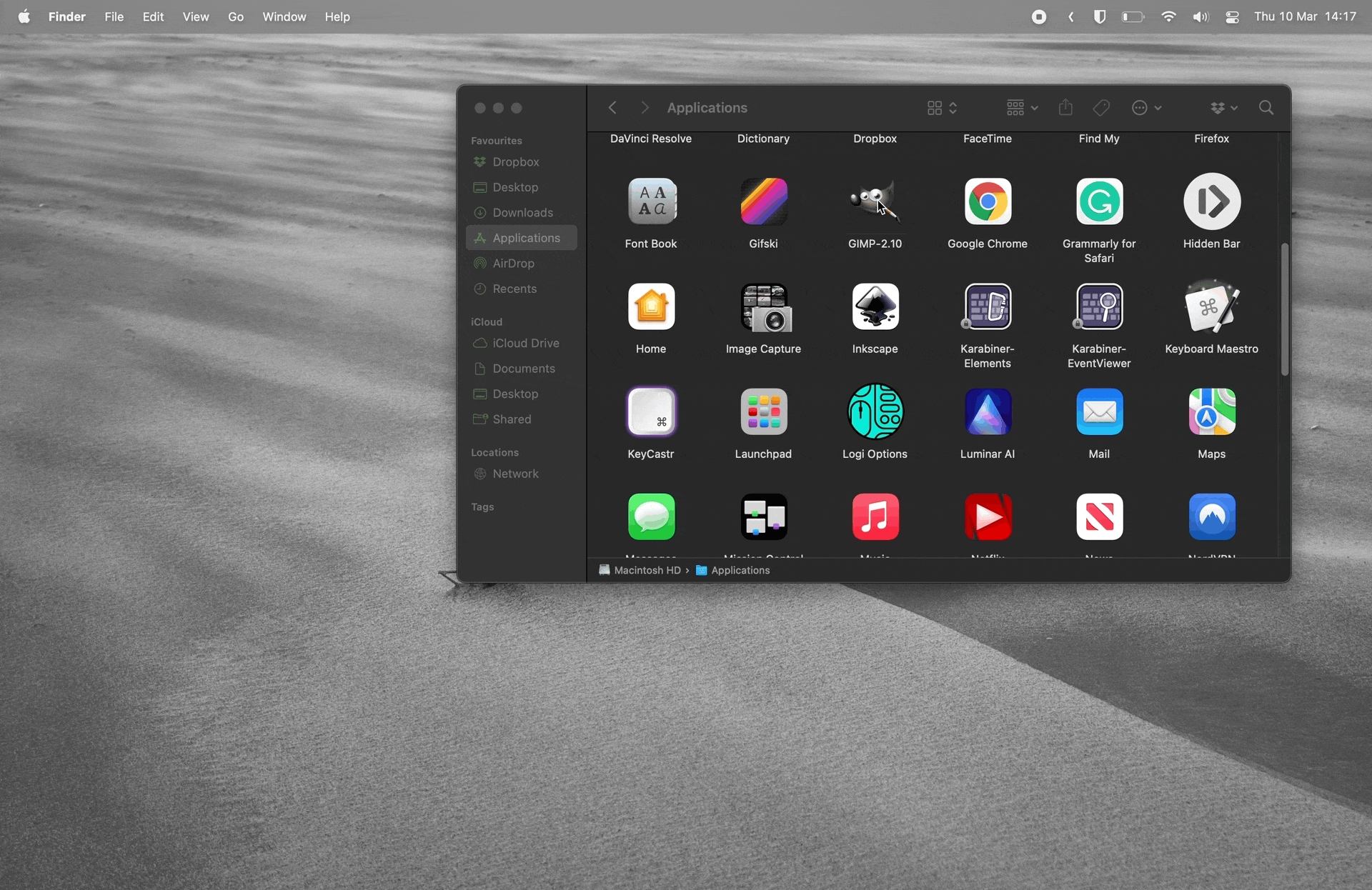
Task: Open the Font Book app icon
Action: (651, 201)
